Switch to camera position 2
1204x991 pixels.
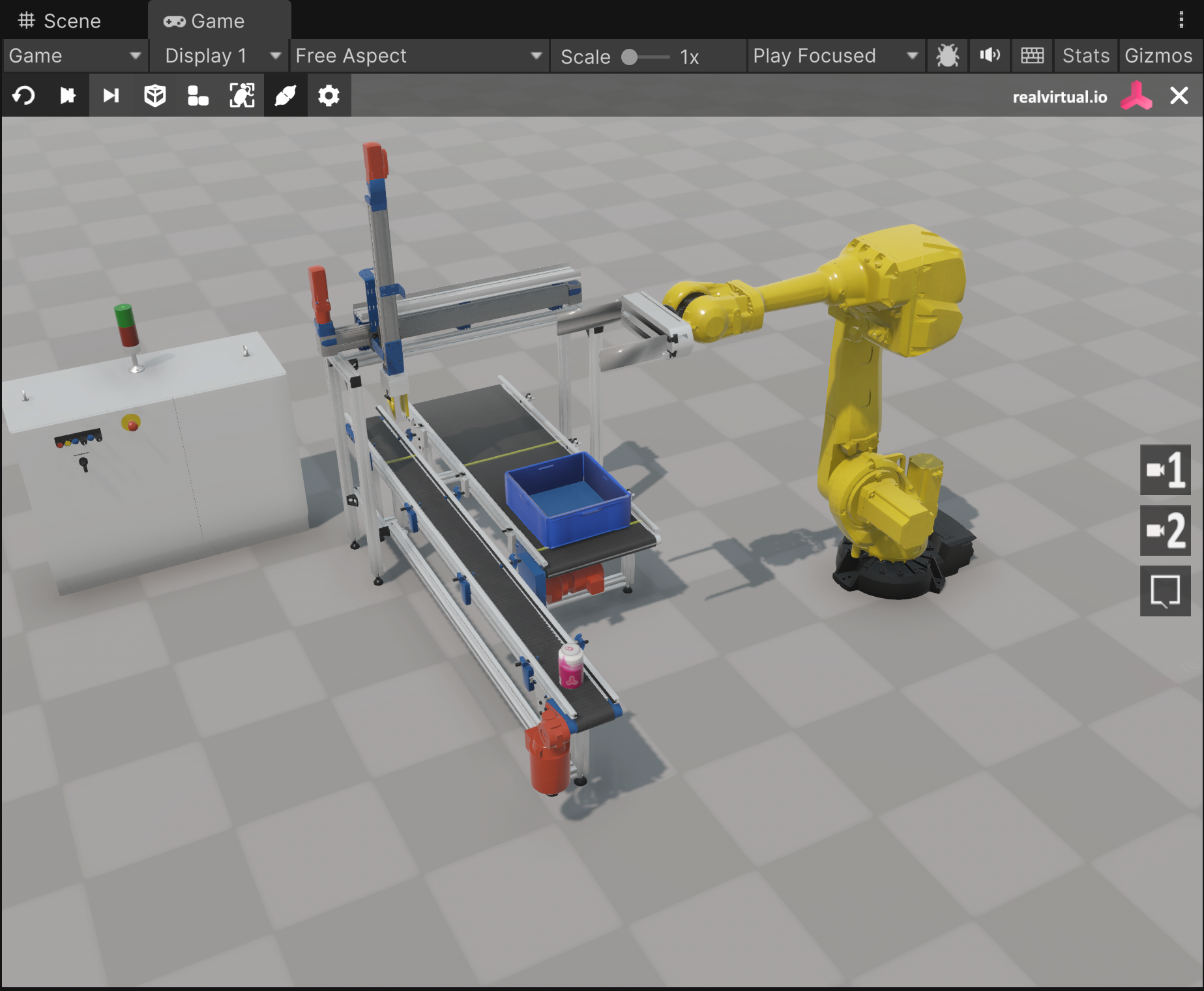(1165, 530)
